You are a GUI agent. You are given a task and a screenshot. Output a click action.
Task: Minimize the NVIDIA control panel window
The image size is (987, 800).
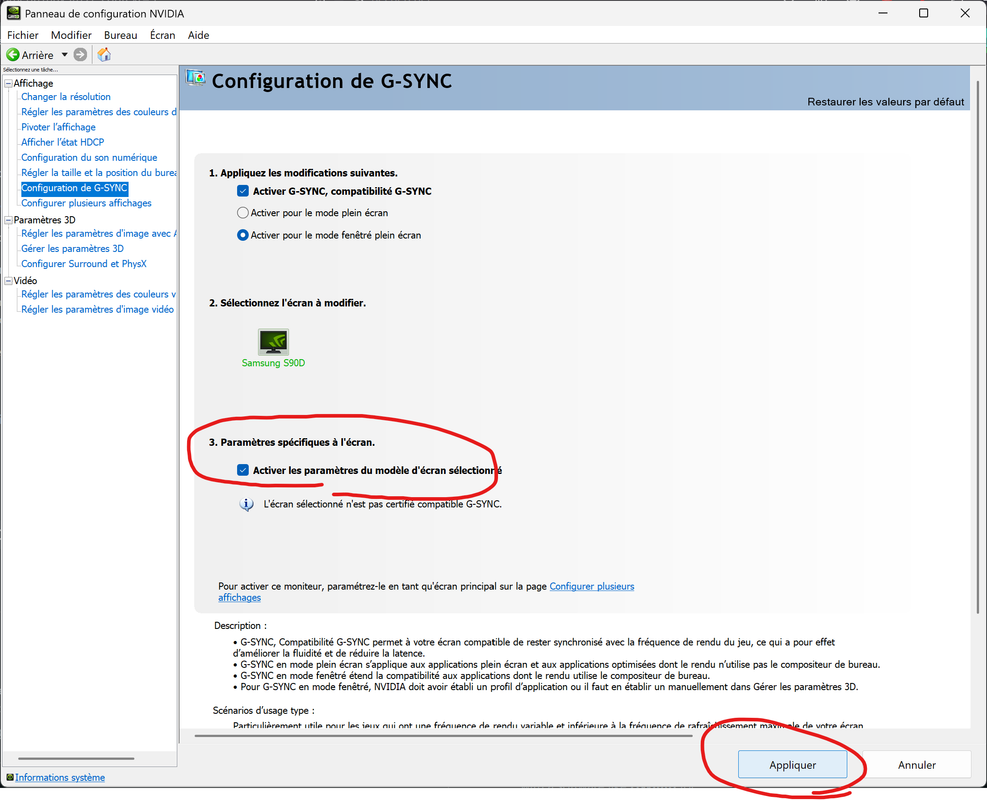pos(883,13)
